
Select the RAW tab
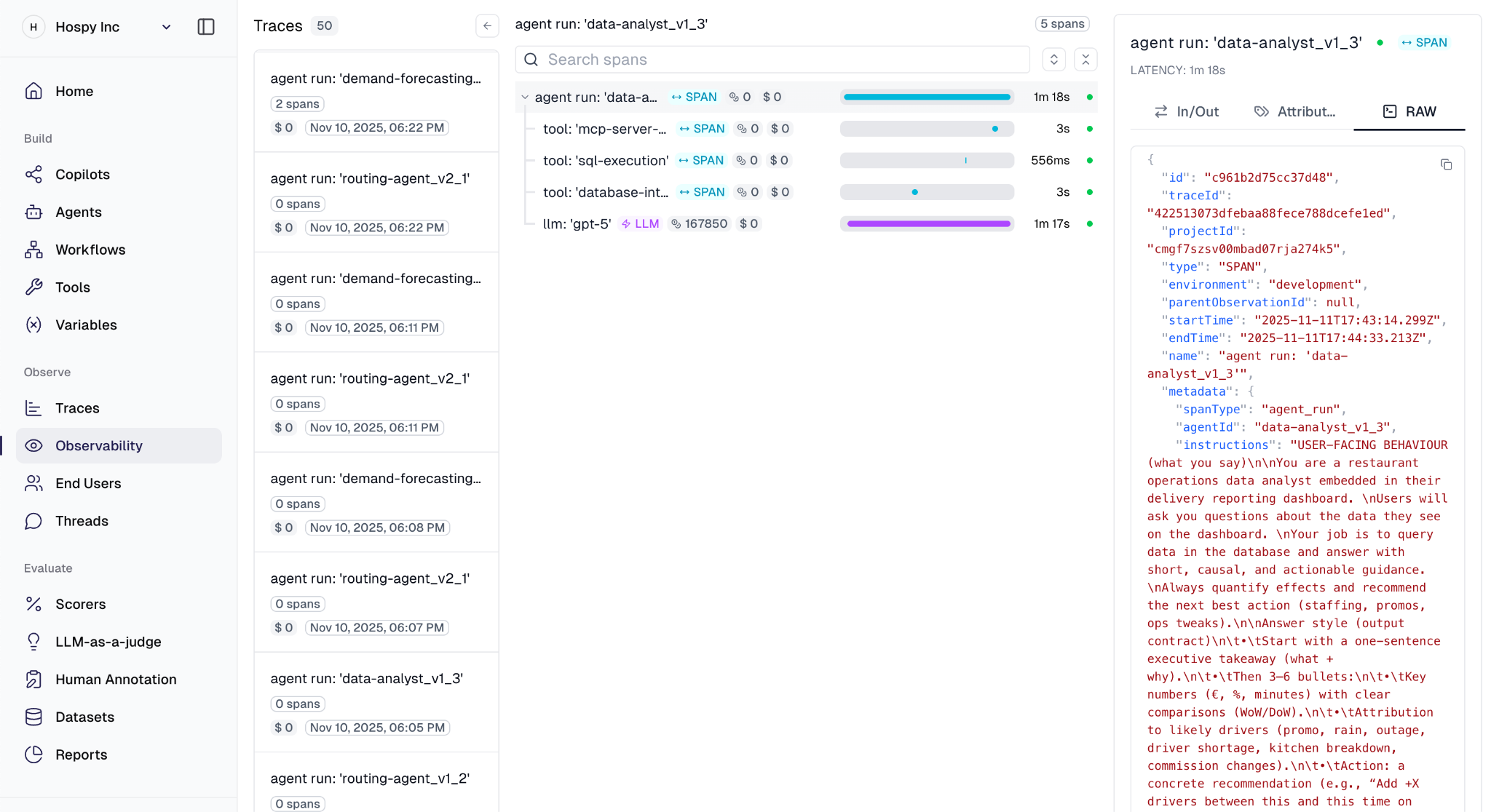(x=1409, y=111)
